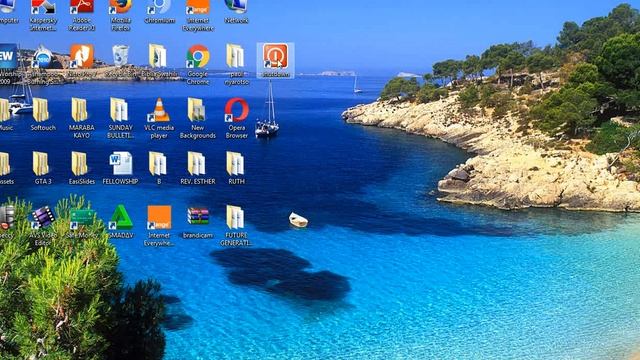
Task: Select the Music folder
Action: click(x=6, y=115)
